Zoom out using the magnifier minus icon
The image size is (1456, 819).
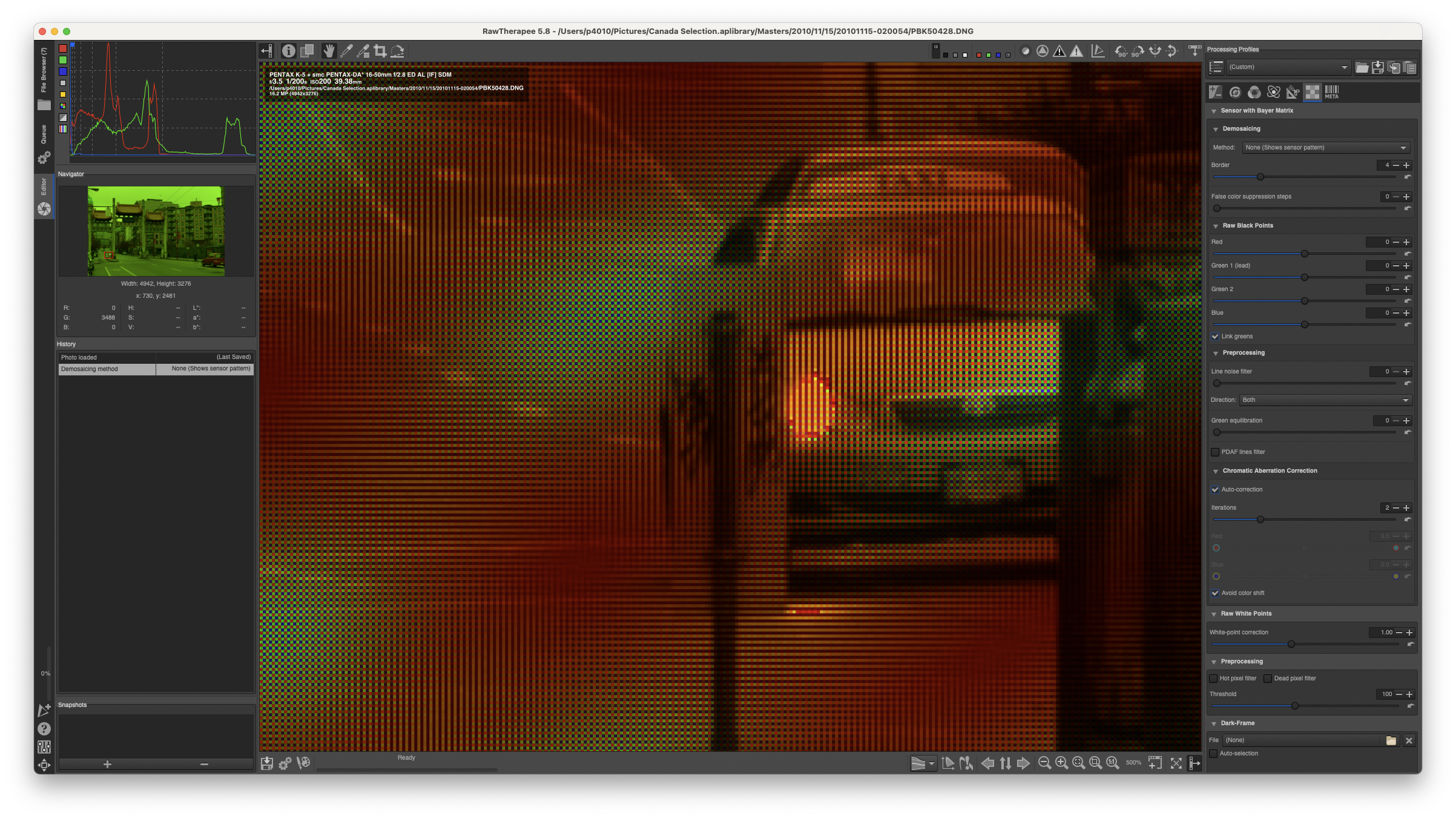[x=1044, y=763]
